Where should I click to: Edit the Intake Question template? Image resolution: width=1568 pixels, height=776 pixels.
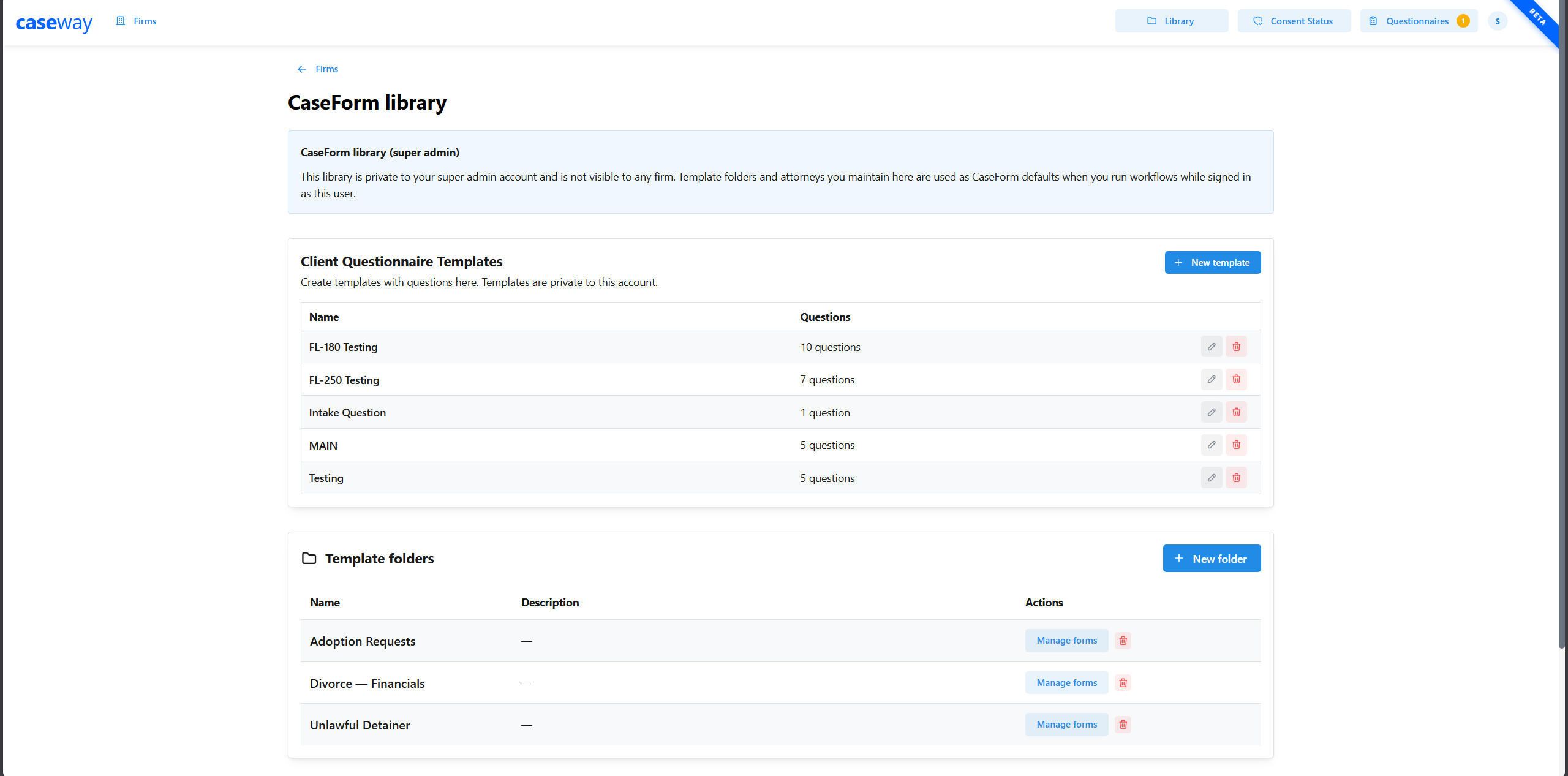pyautogui.click(x=1212, y=412)
